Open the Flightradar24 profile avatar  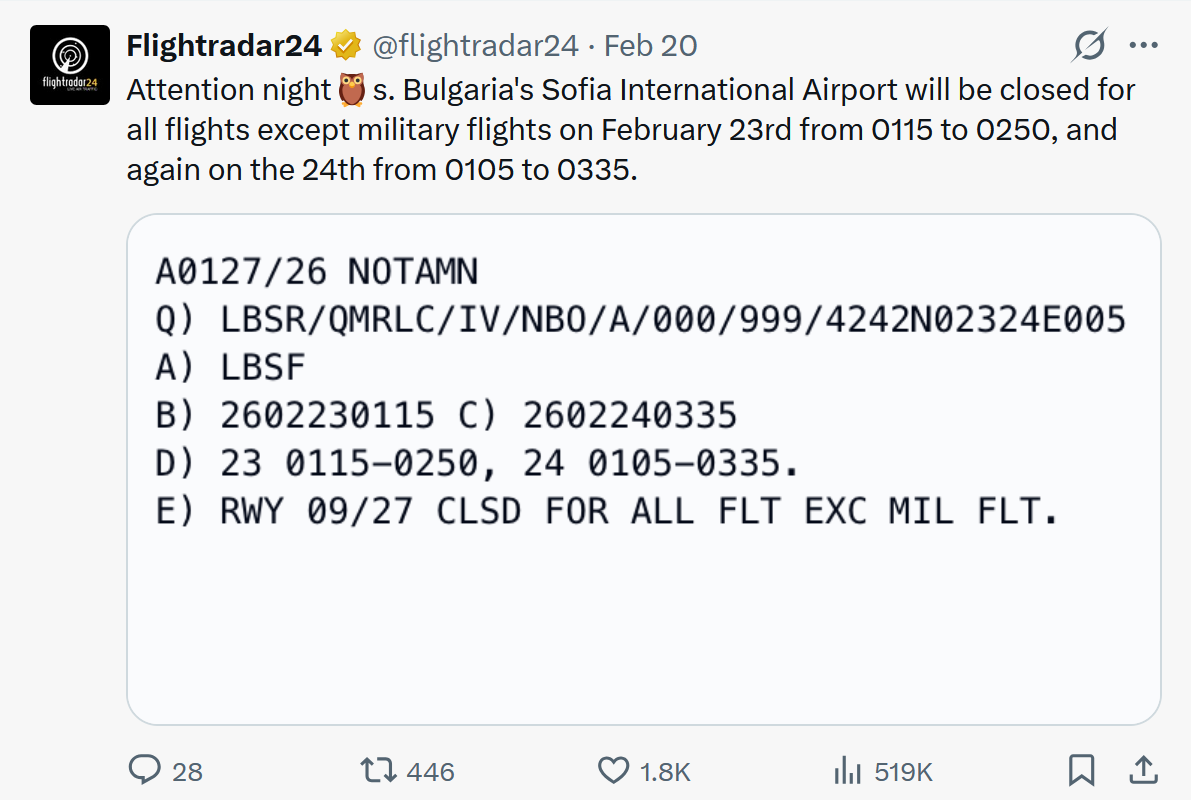pyautogui.click(x=70, y=65)
